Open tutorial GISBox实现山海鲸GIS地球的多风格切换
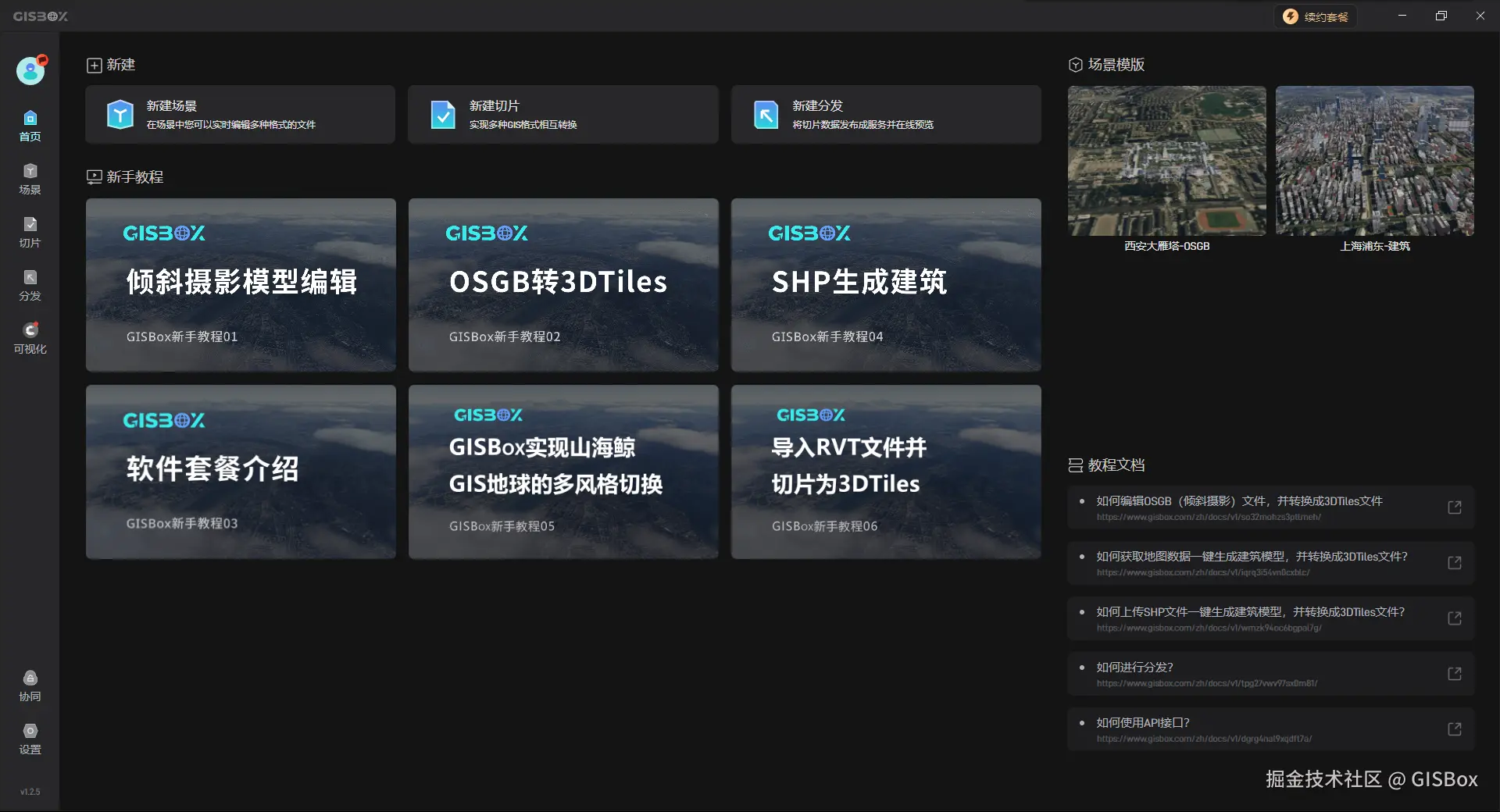Viewport: 1500px width, 812px height. [x=563, y=472]
